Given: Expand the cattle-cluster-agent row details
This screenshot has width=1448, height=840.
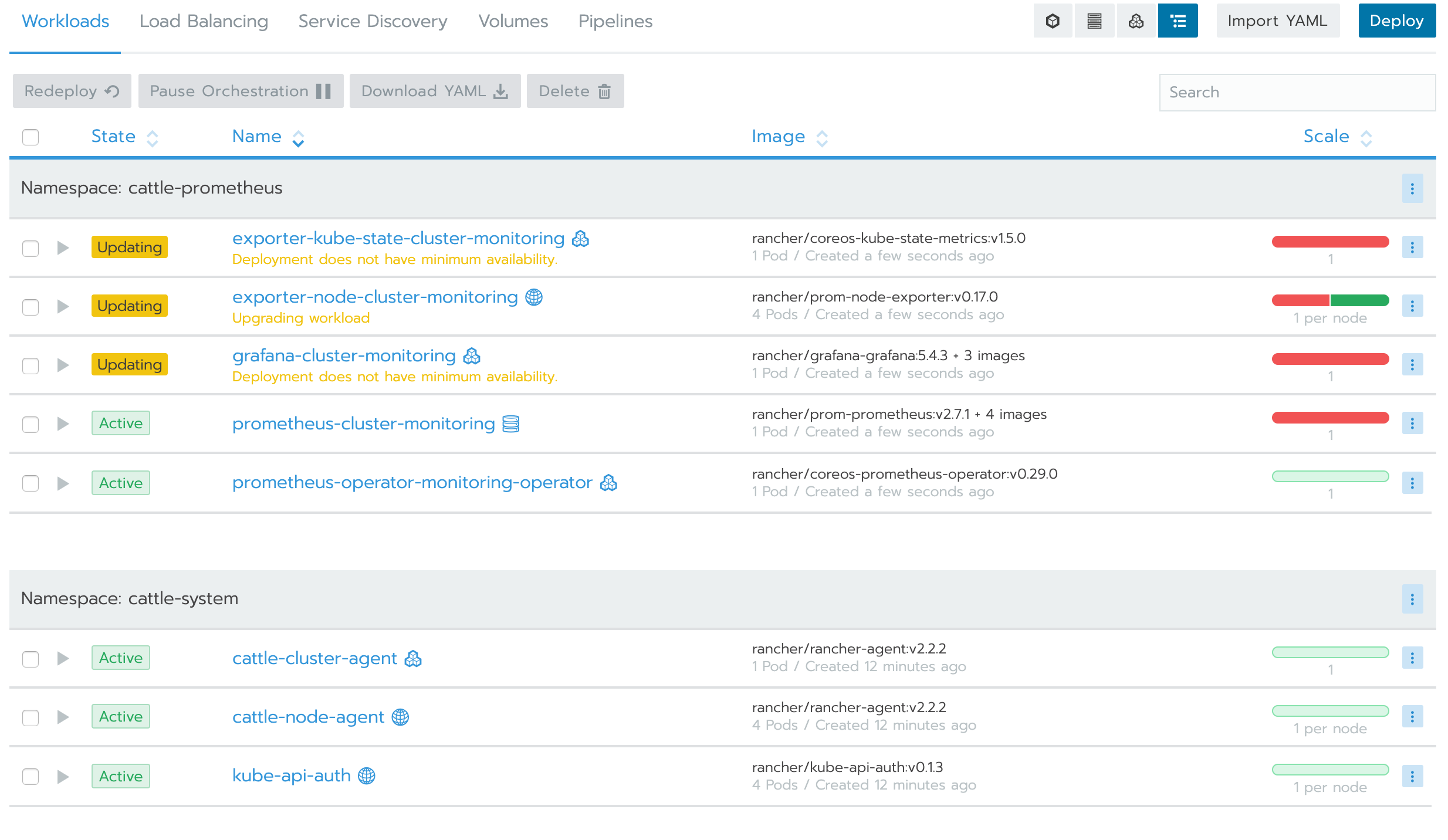Looking at the screenshot, I should (x=63, y=658).
